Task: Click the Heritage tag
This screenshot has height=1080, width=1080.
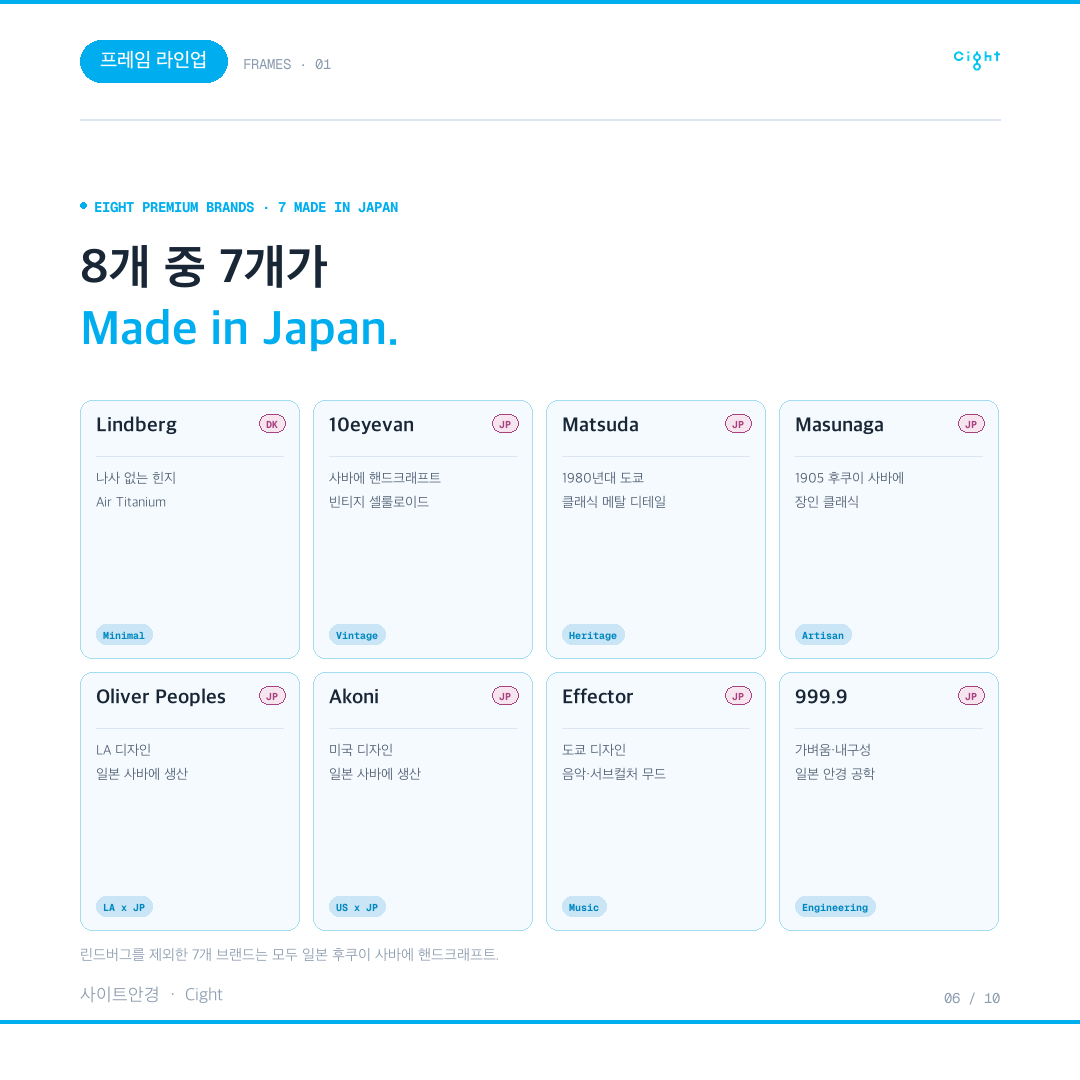Action: click(593, 635)
